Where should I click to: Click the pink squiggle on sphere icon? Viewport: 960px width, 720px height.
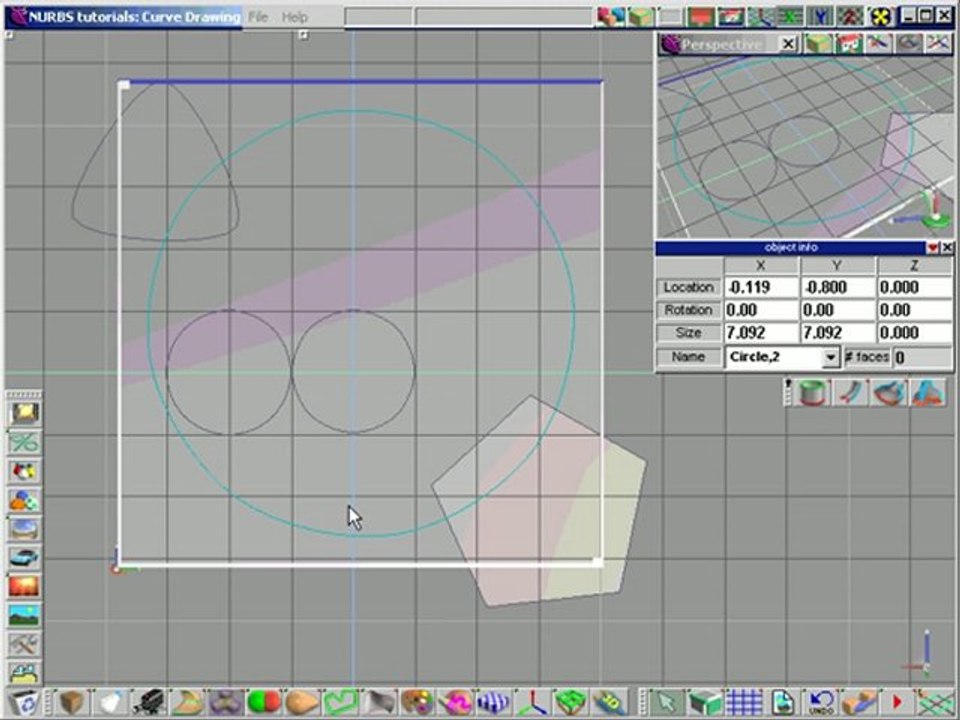click(455, 702)
